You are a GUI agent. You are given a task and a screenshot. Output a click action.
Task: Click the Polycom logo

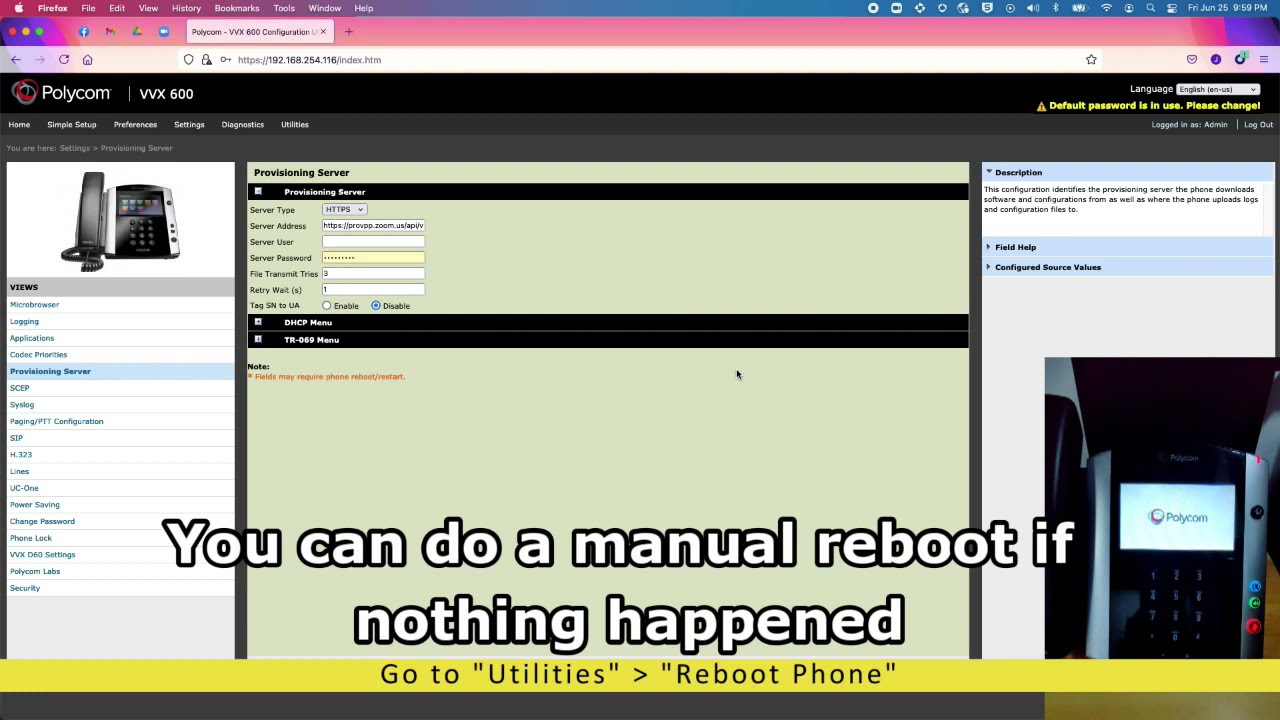point(61,93)
